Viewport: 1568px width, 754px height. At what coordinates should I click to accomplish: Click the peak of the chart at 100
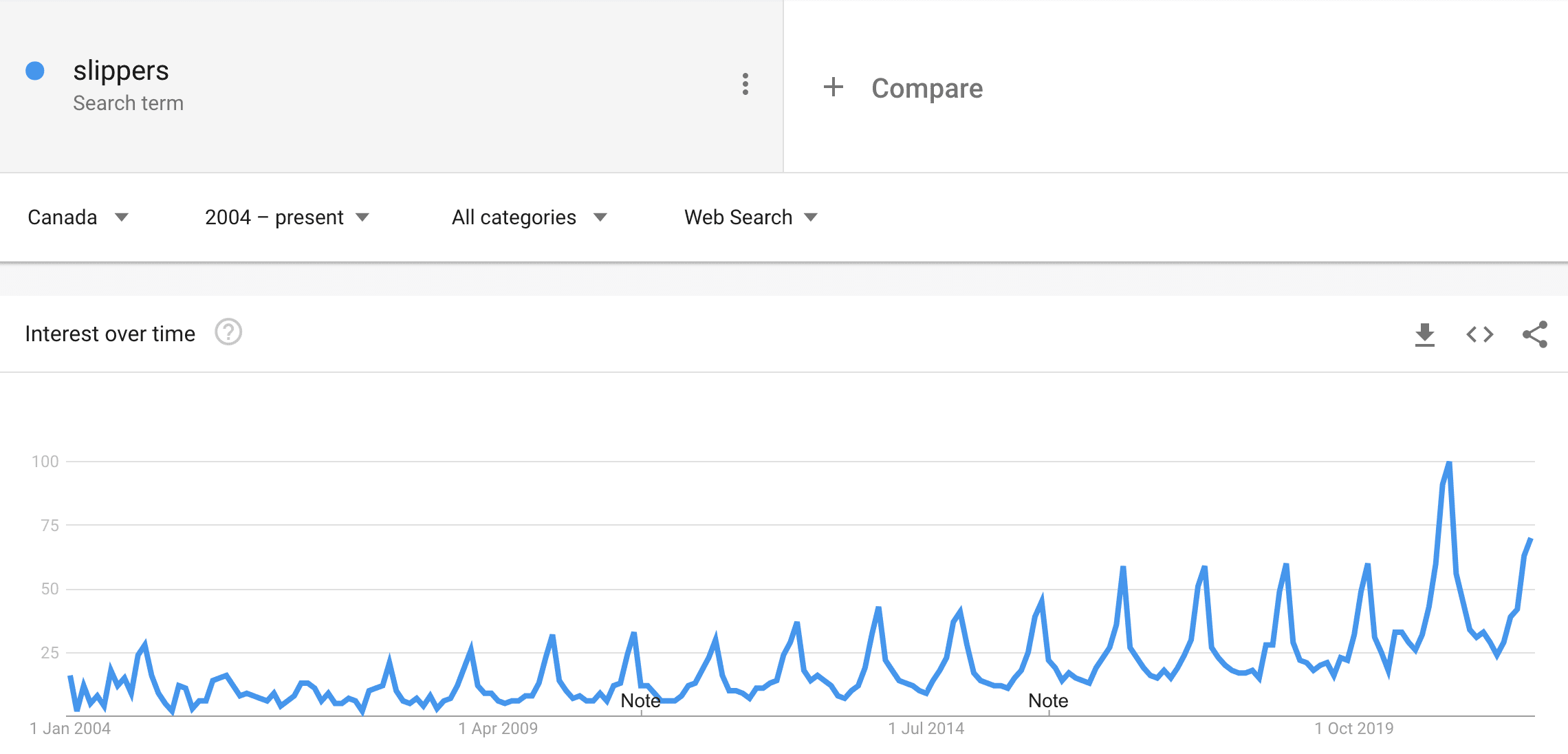coord(1448,463)
